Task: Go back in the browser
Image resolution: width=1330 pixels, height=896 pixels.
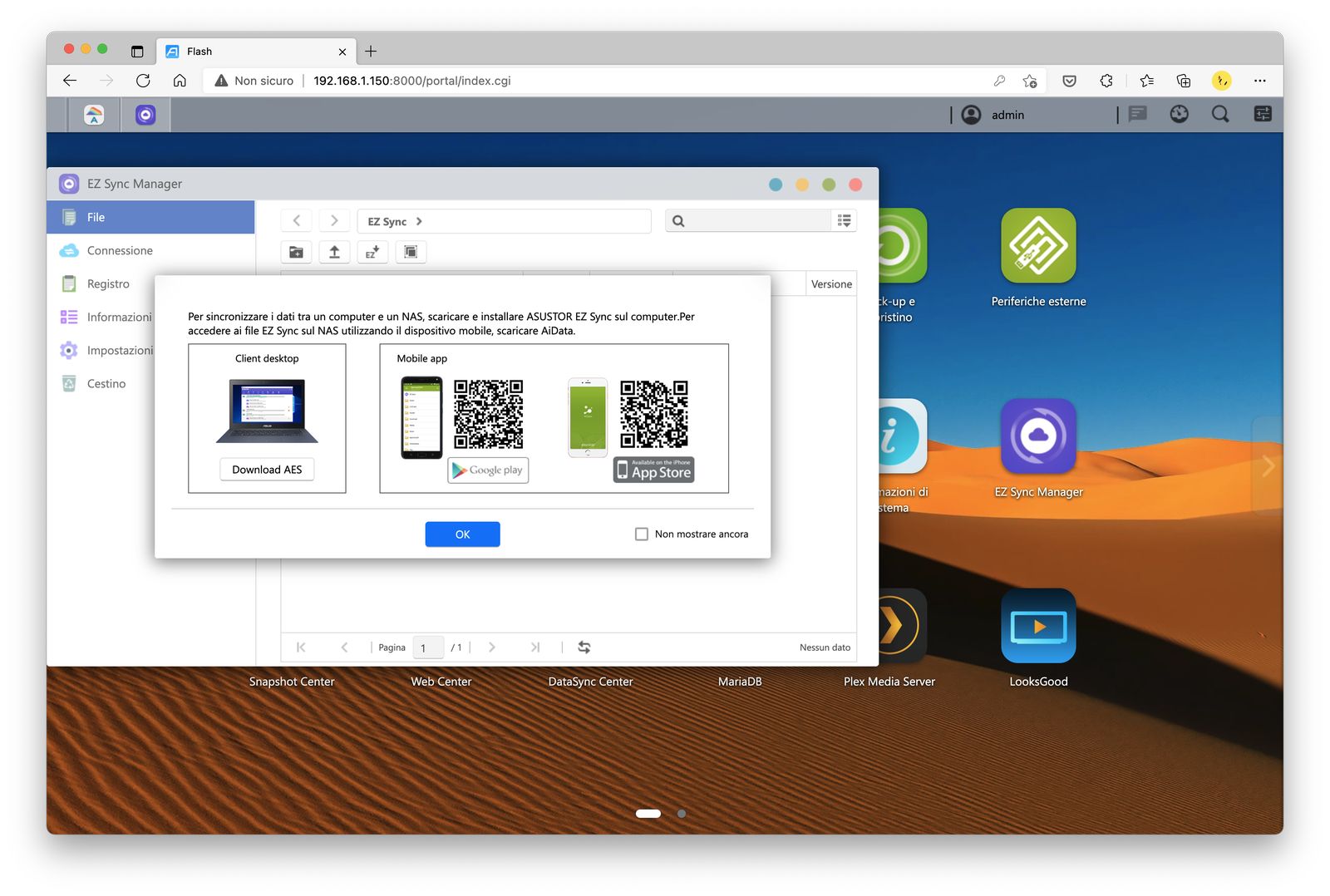Action: click(x=70, y=81)
